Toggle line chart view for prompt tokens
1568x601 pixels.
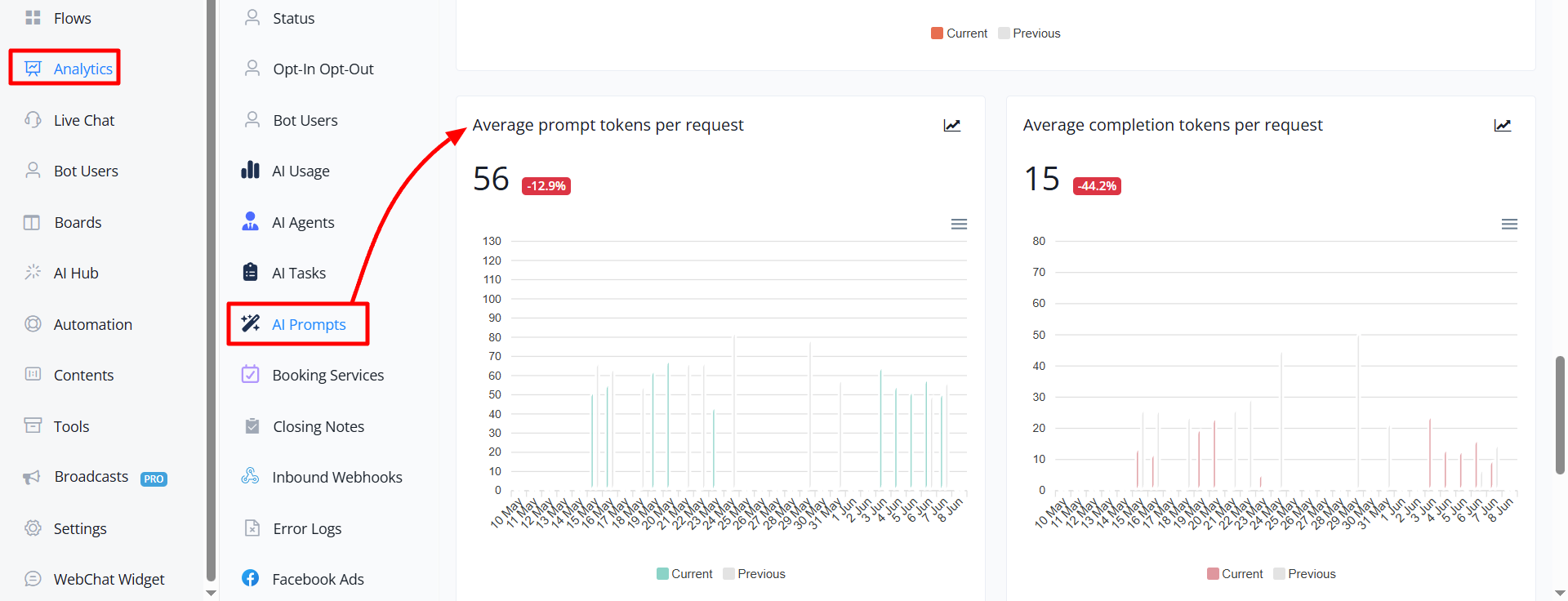tap(952, 126)
